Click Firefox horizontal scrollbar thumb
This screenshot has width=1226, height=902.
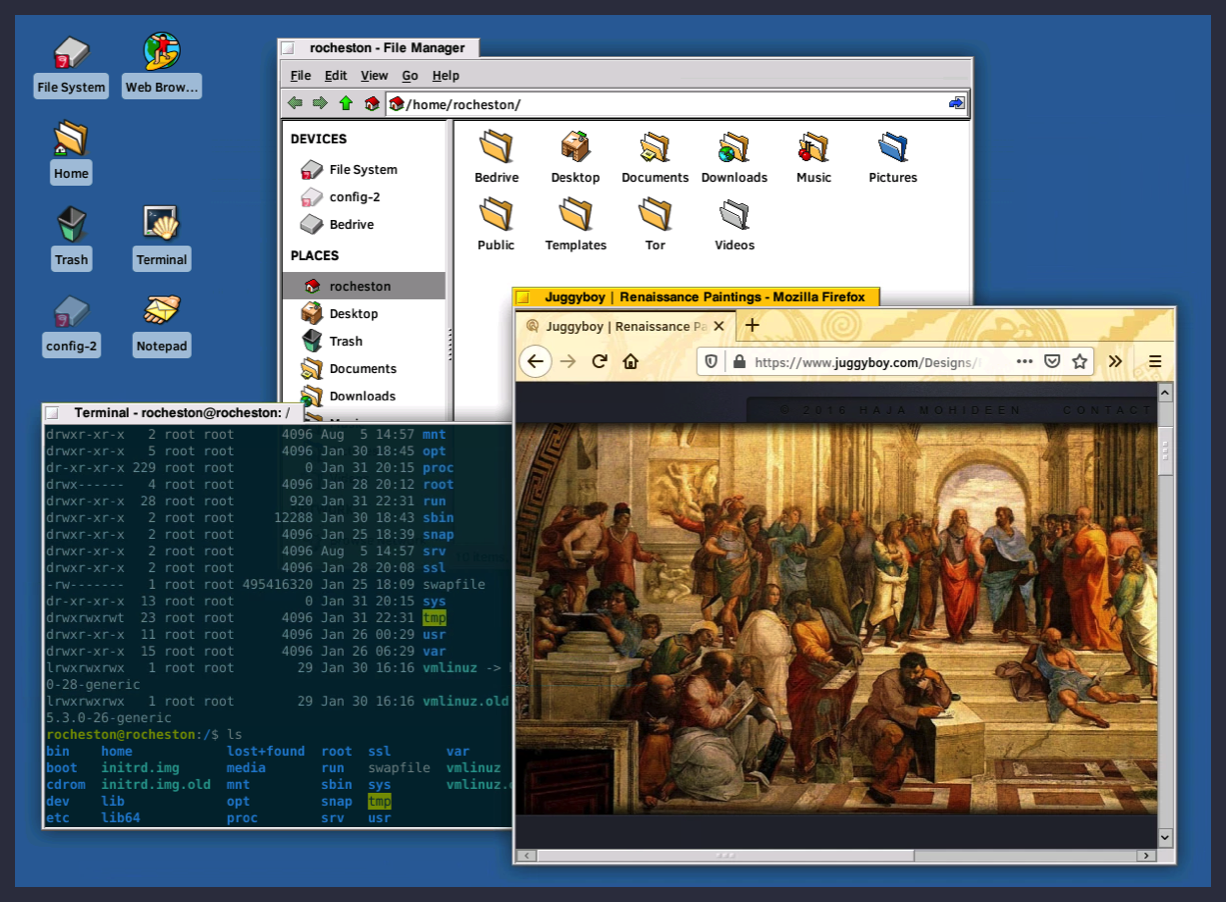726,856
